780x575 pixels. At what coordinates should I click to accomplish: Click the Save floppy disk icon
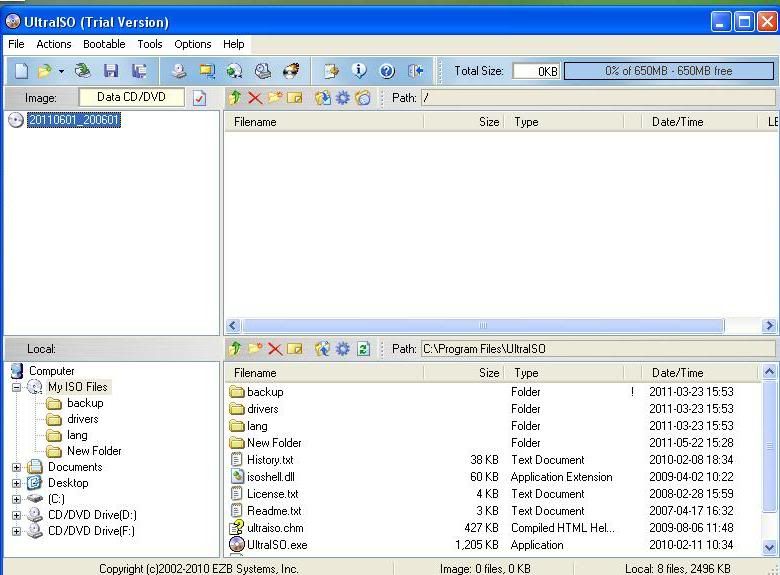pyautogui.click(x=111, y=71)
